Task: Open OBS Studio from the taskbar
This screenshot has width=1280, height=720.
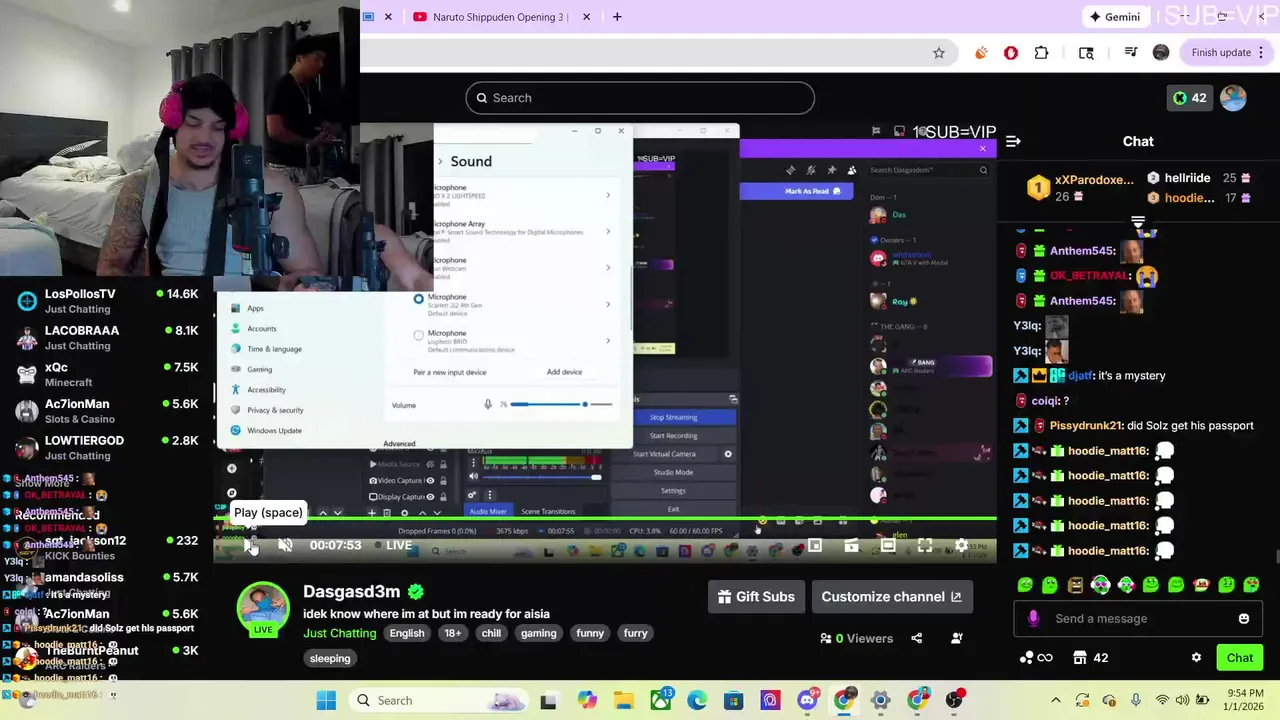Action: click(x=954, y=701)
